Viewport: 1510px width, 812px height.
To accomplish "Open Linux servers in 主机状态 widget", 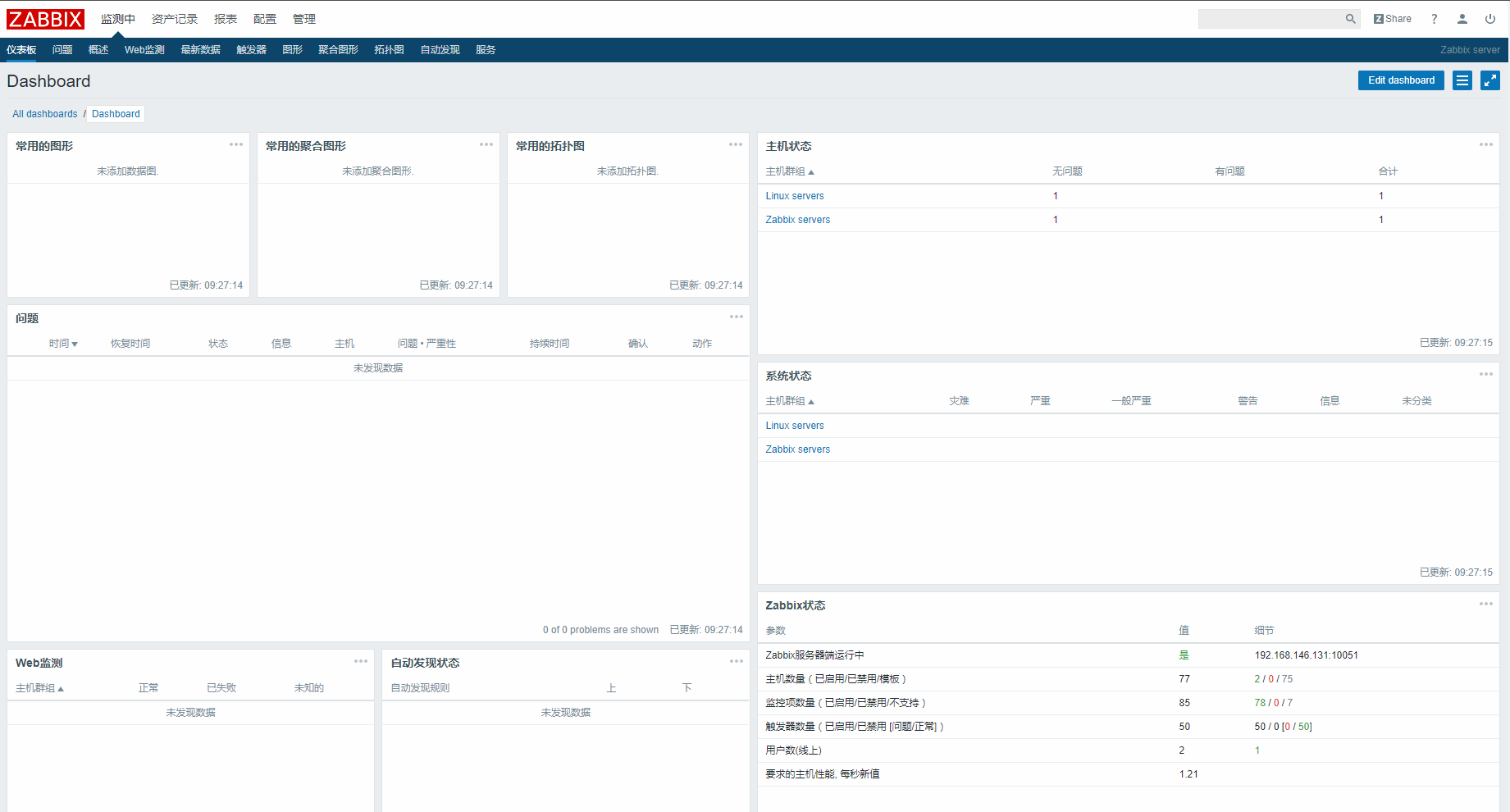I will point(795,196).
